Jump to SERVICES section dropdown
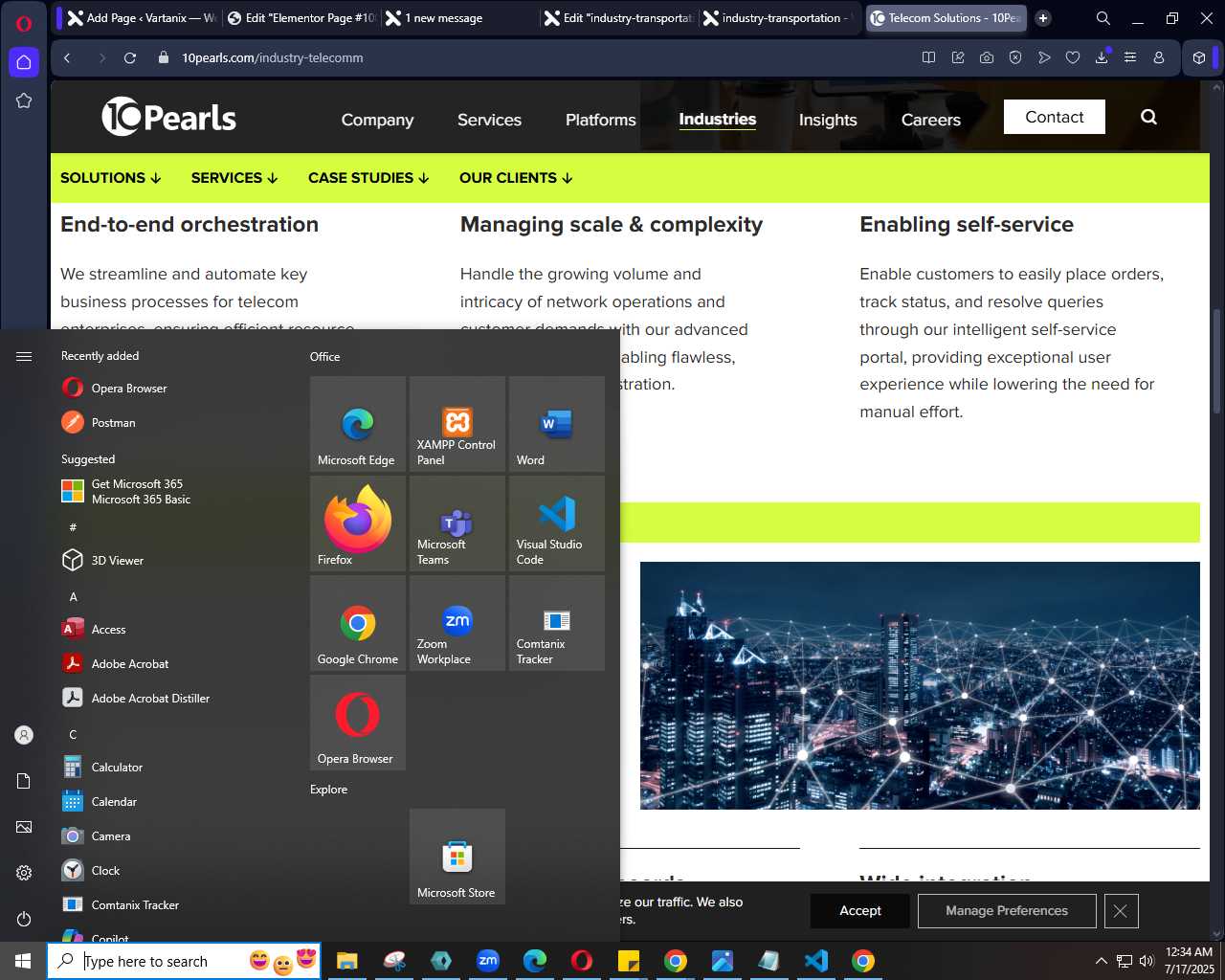 click(x=234, y=178)
